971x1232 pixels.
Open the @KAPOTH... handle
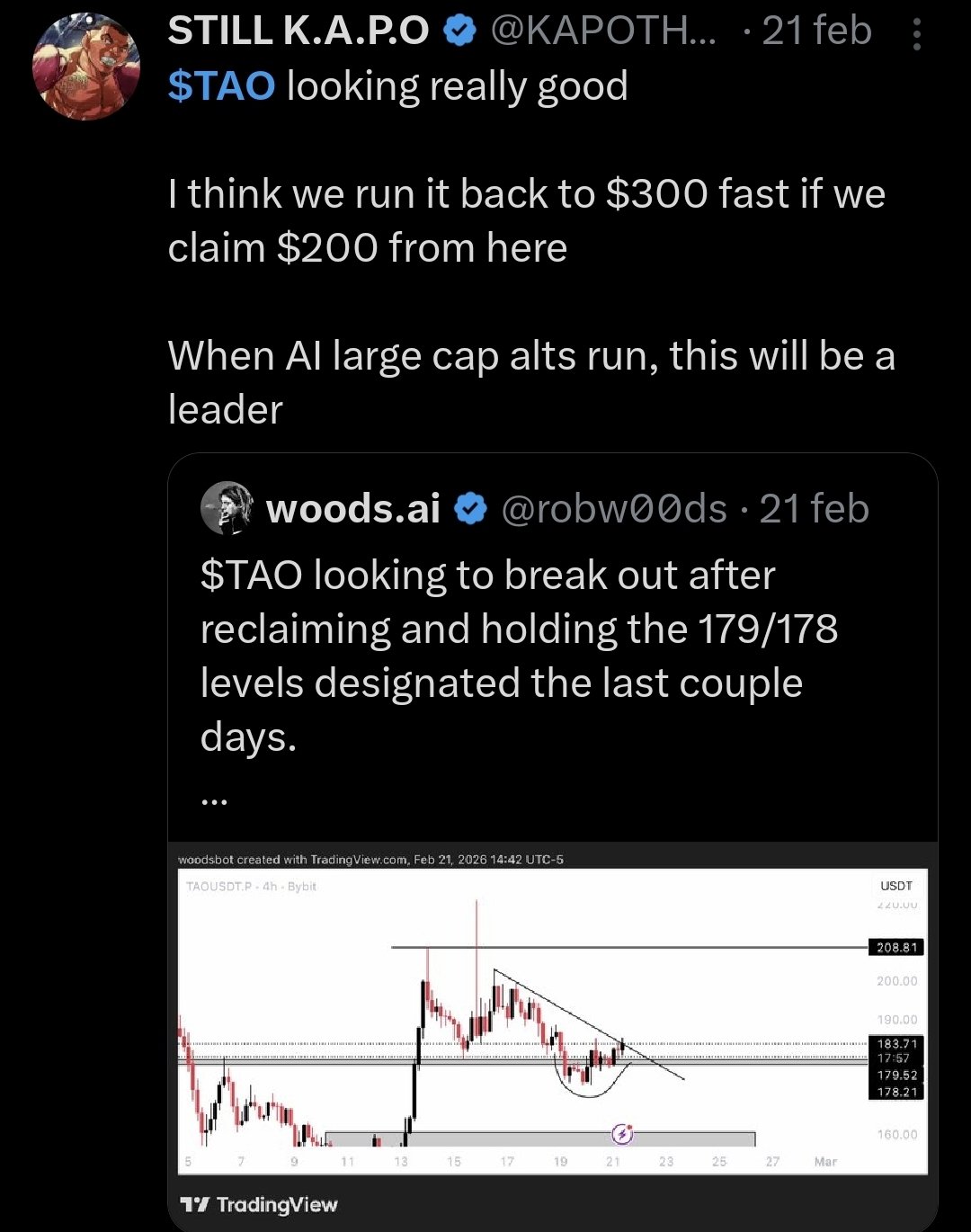click(602, 32)
